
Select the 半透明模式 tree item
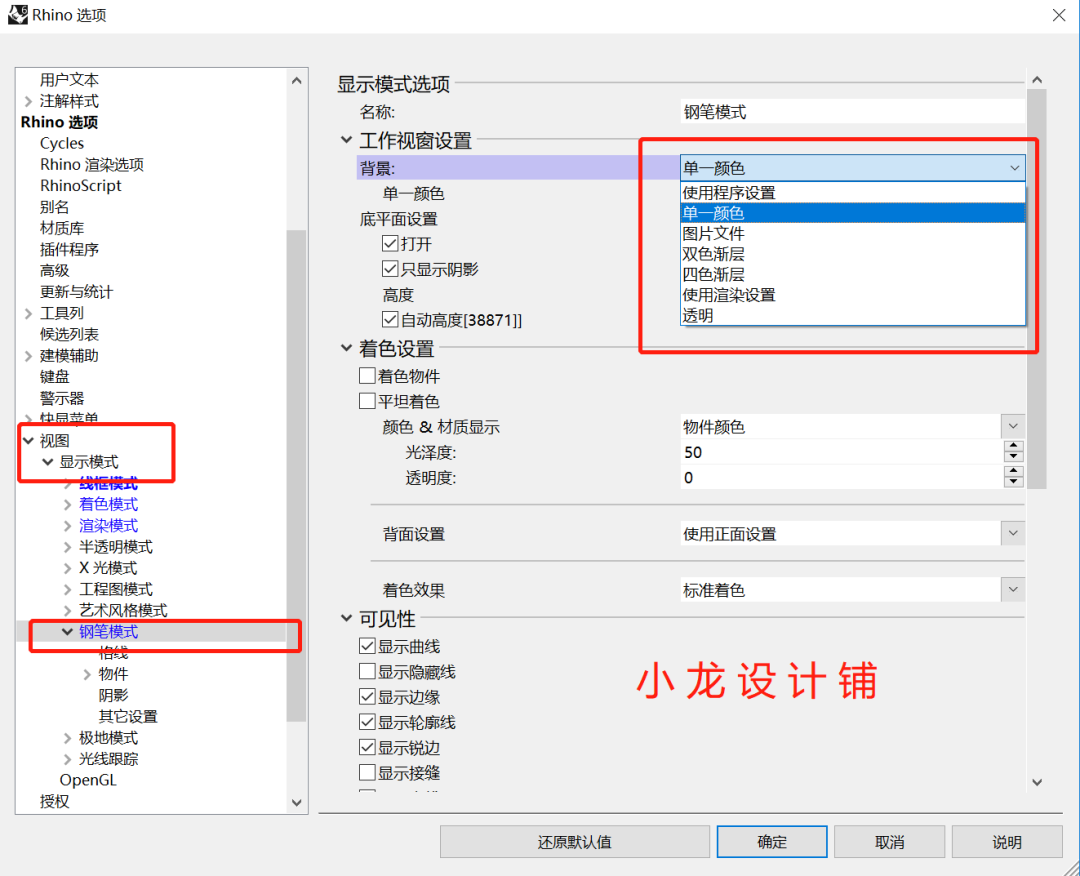(116, 547)
